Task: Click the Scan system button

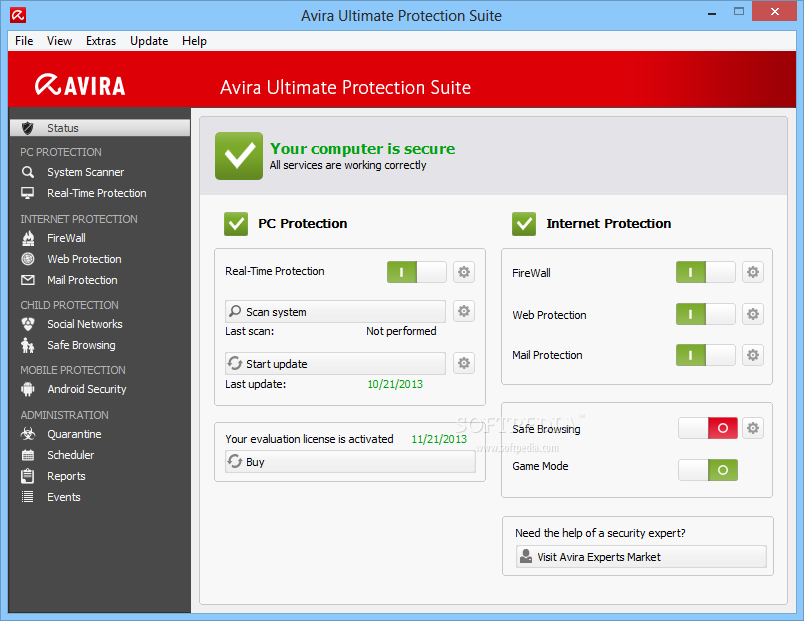Action: point(335,312)
